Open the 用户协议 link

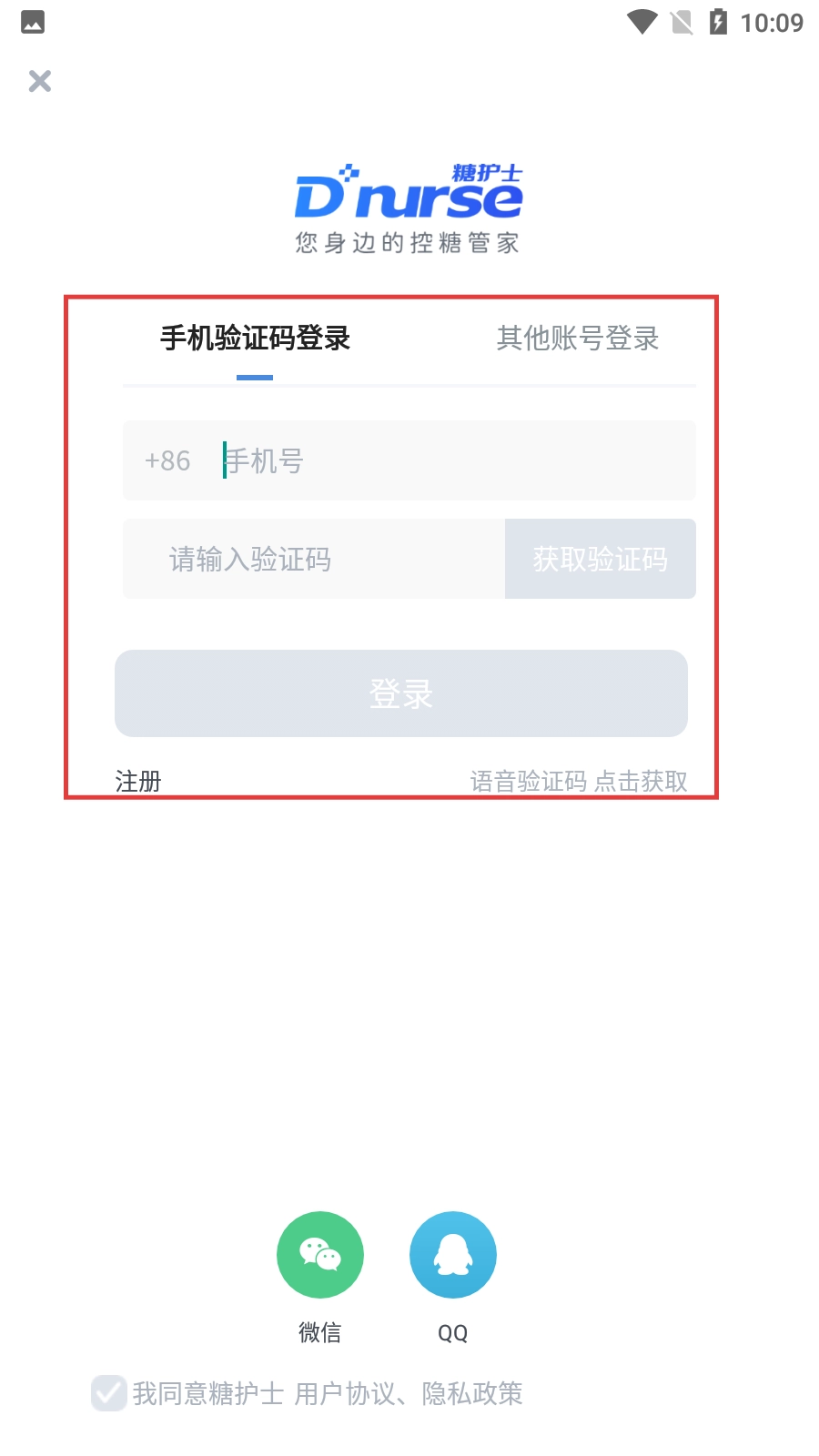[345, 1393]
